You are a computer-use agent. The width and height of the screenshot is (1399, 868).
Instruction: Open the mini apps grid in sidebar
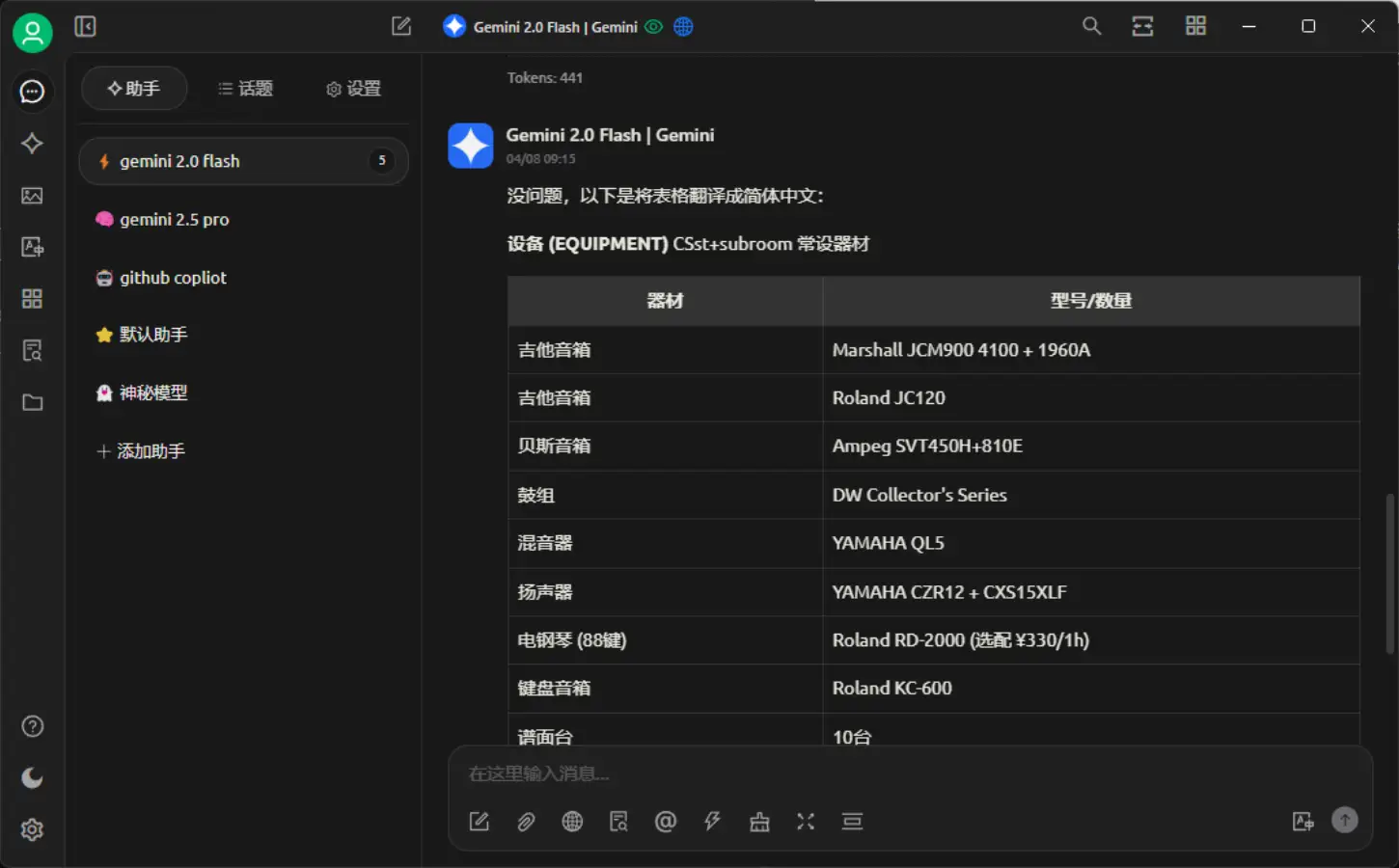[32, 299]
